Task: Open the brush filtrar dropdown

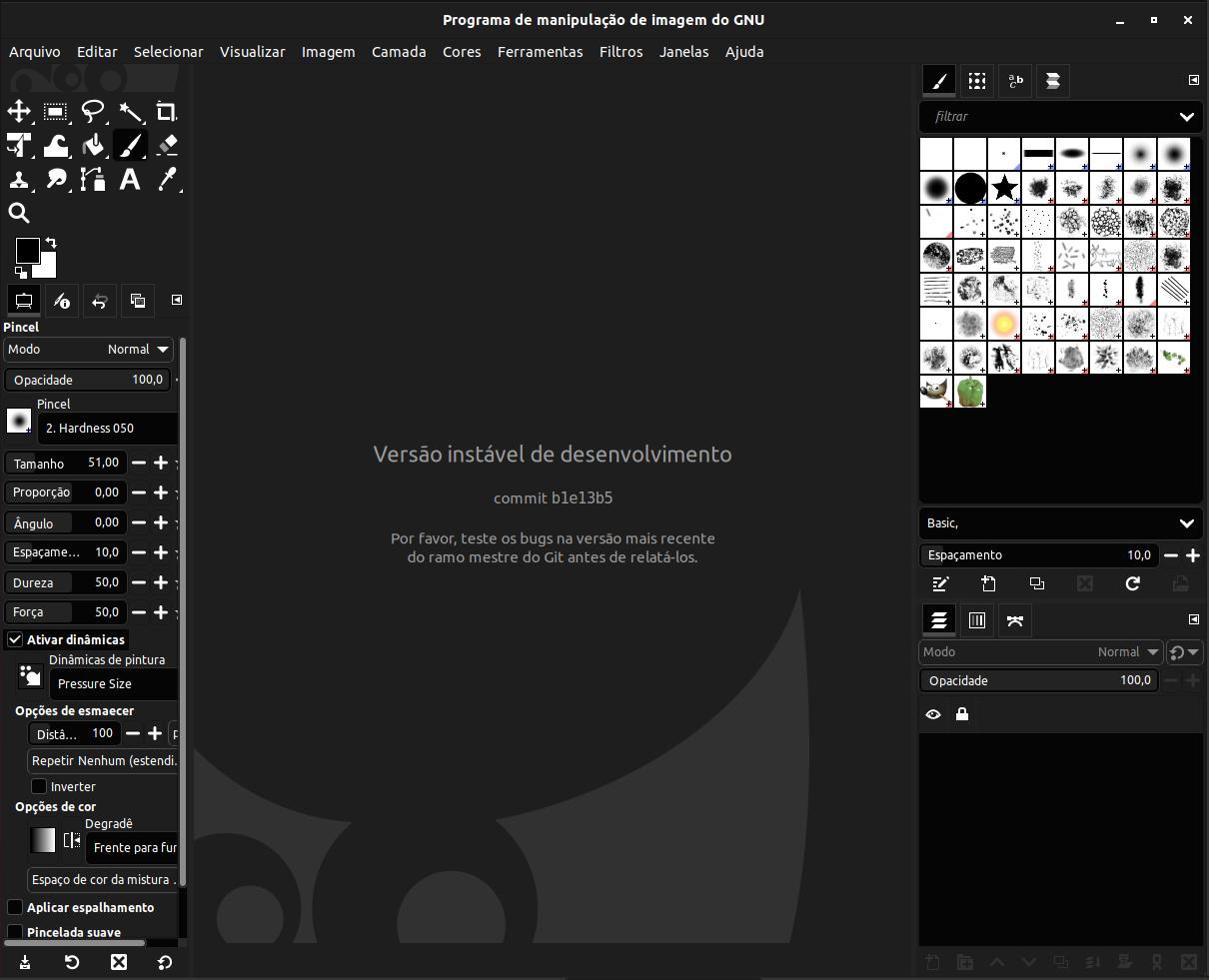Action: [x=1187, y=117]
